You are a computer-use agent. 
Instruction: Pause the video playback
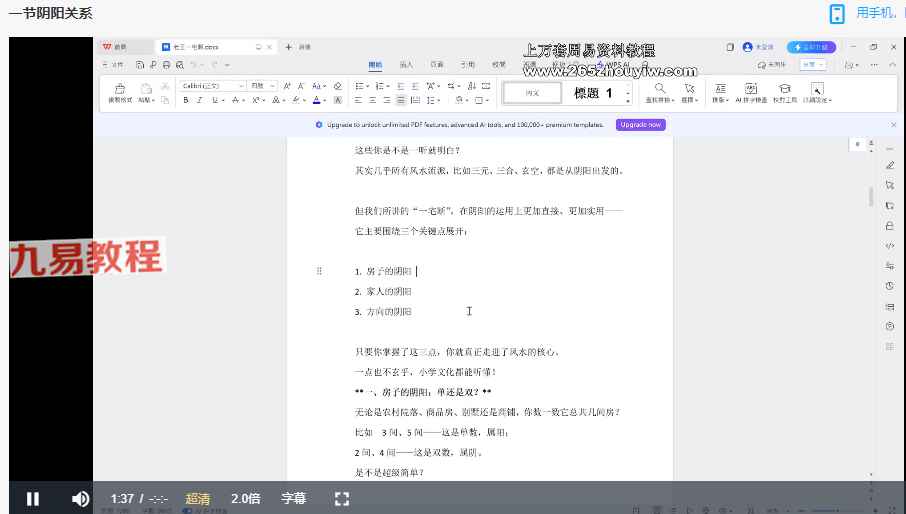[33, 498]
